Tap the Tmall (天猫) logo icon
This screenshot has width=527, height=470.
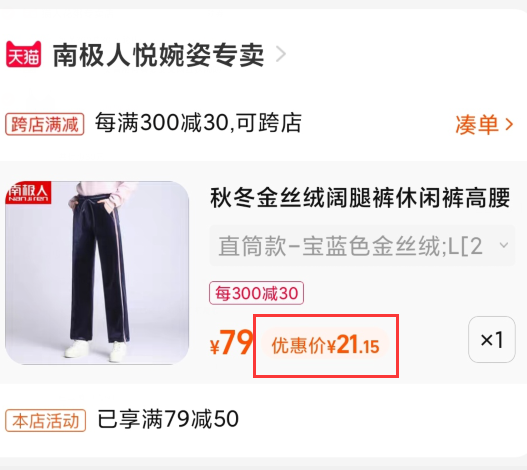24,54
